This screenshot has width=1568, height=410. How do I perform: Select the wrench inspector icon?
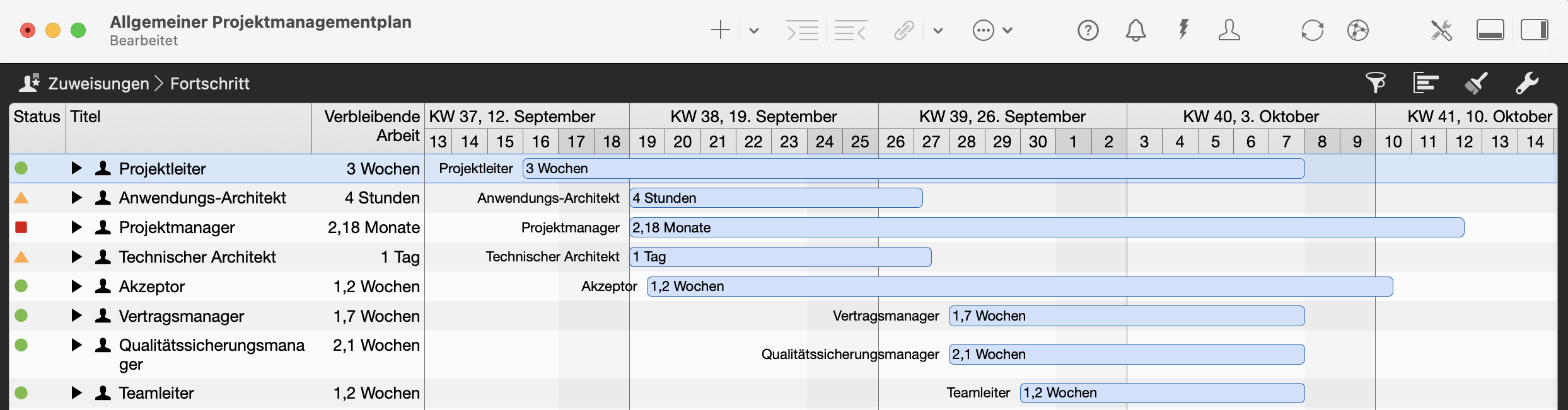pyautogui.click(x=1528, y=83)
